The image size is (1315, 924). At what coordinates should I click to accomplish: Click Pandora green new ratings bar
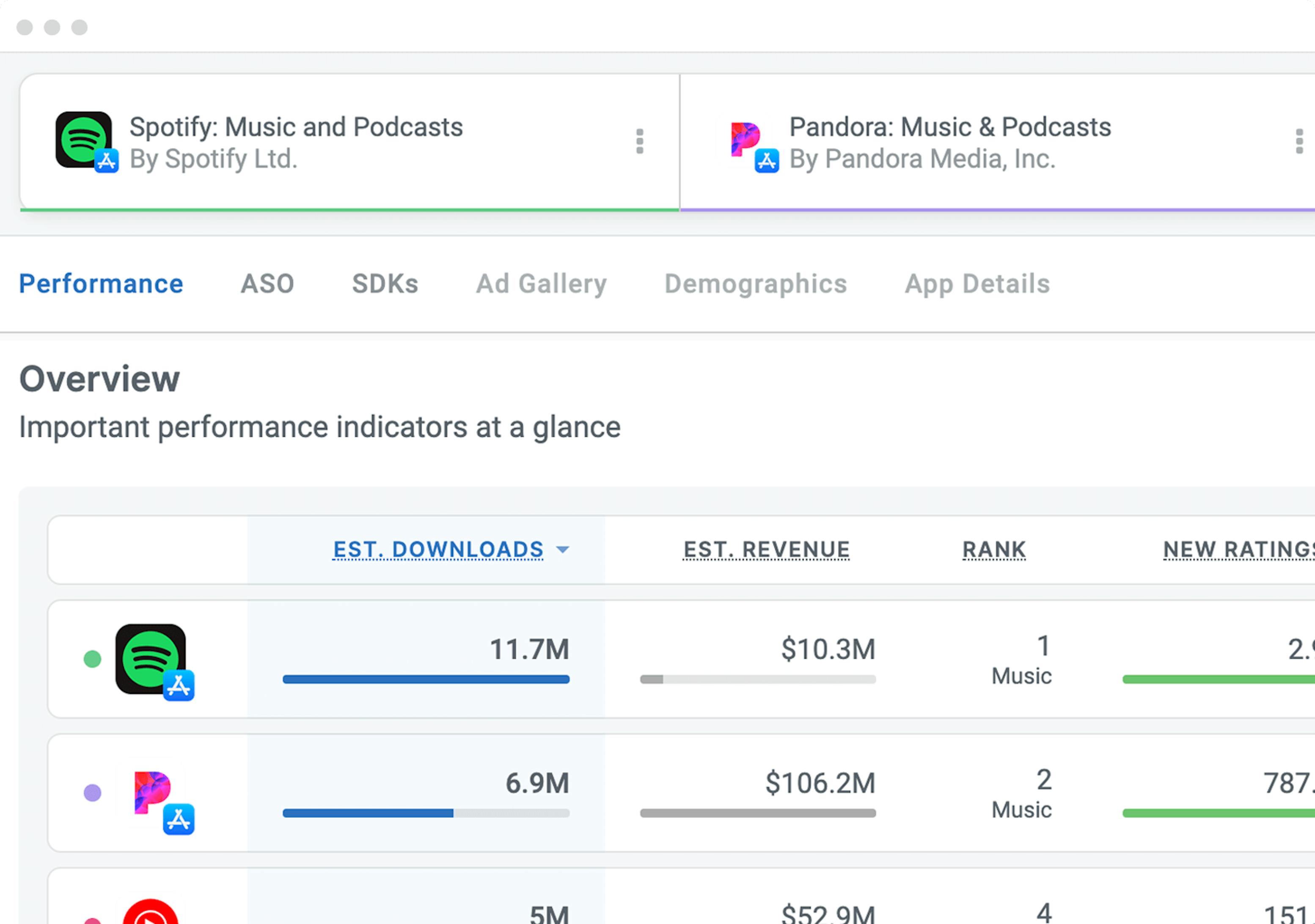1219,814
